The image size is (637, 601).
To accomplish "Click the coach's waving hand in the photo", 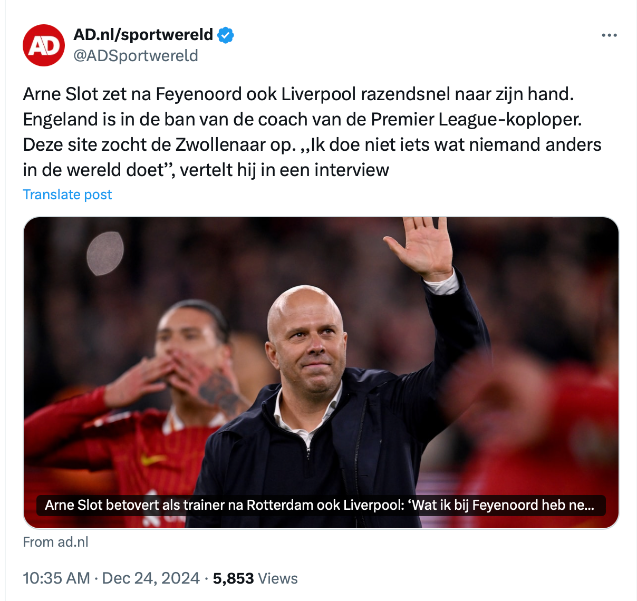I will pos(421,248).
